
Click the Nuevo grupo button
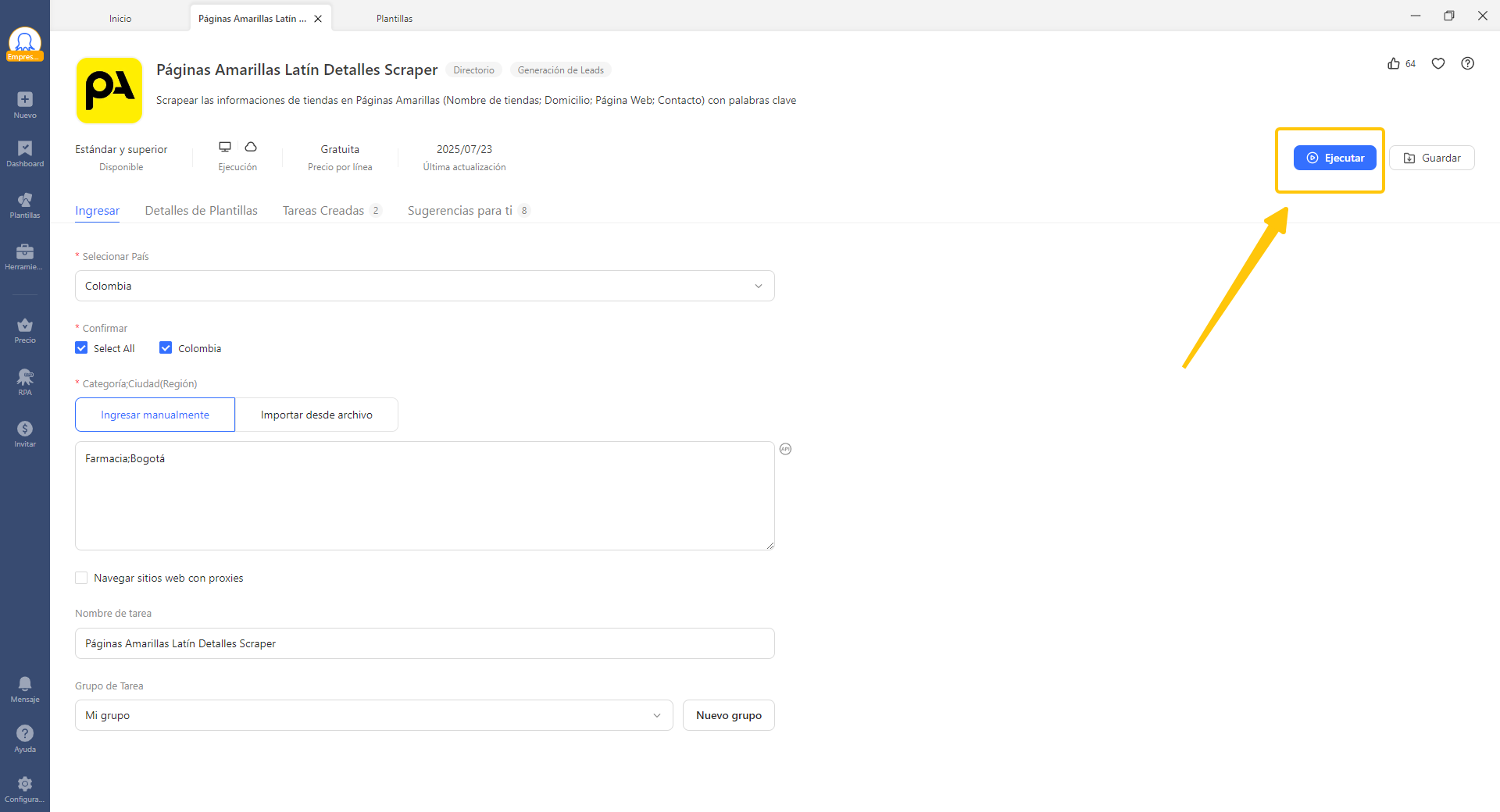coord(728,715)
